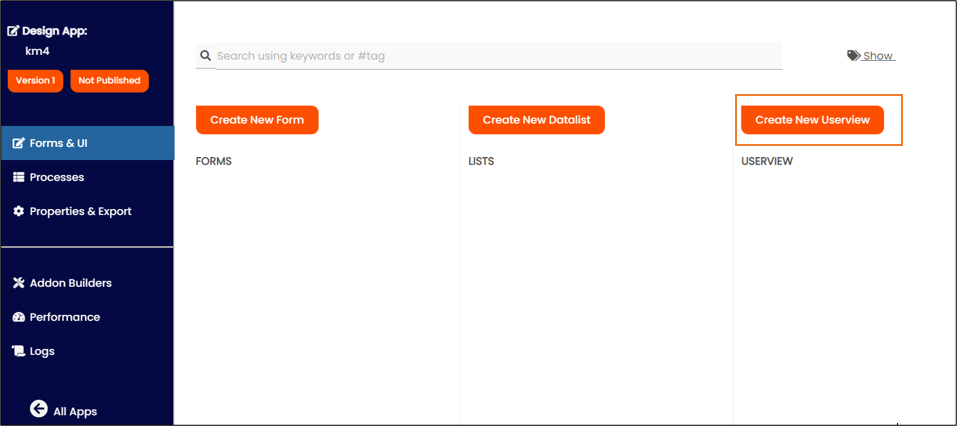
Task: Click the Create New Userview button
Action: tap(812, 120)
